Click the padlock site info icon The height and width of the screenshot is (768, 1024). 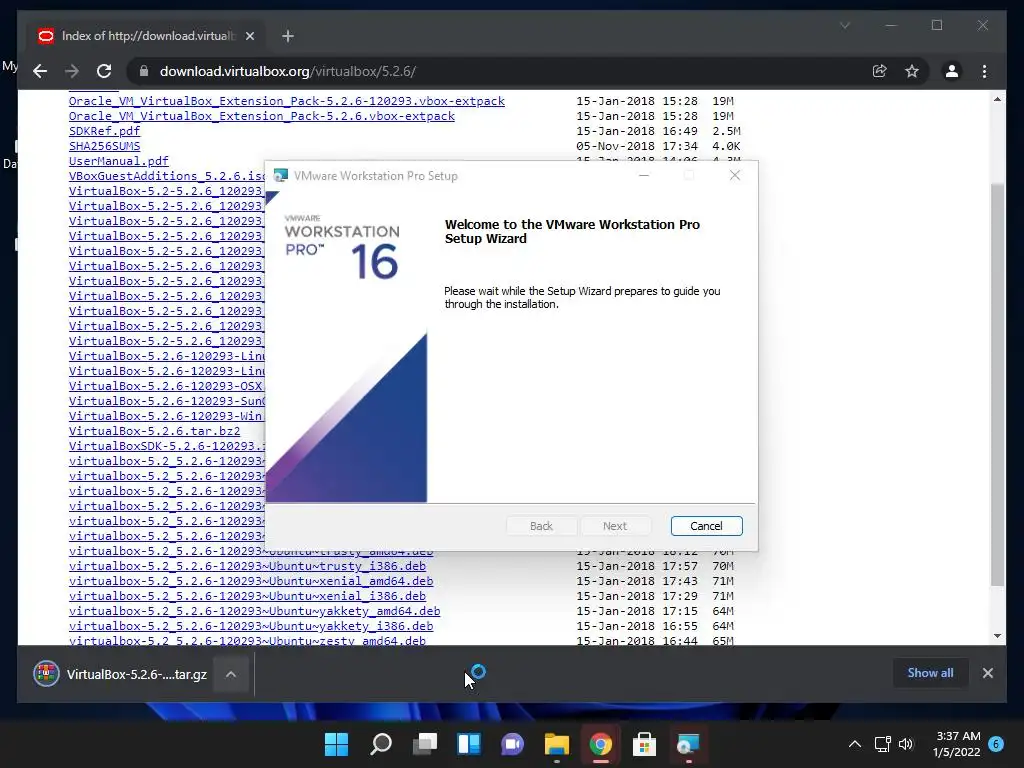pyautogui.click(x=144, y=71)
